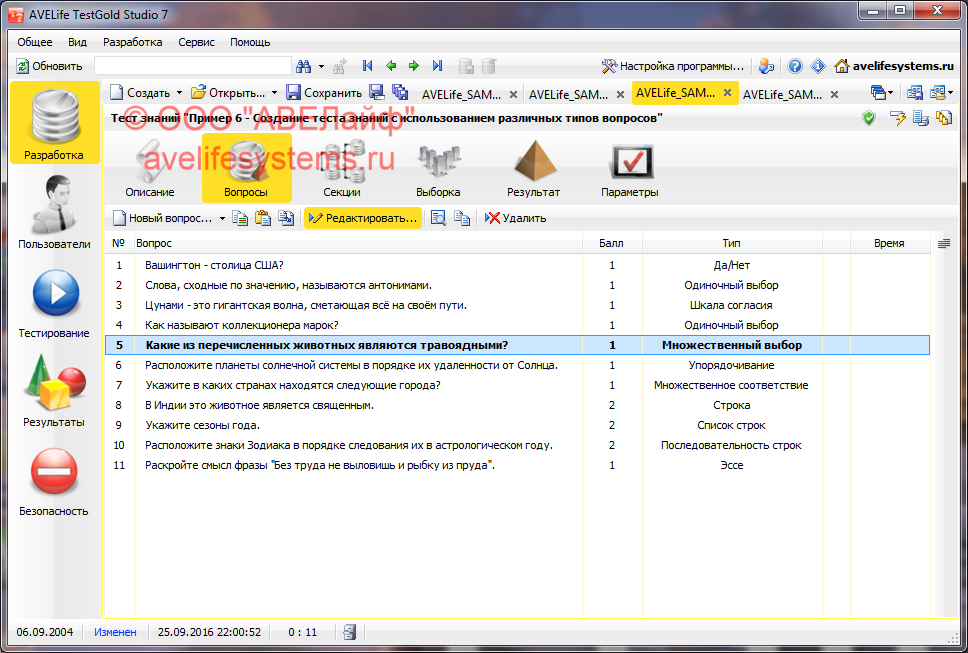Click the Описание scroll icon
The image size is (968, 653).
(x=150, y=168)
